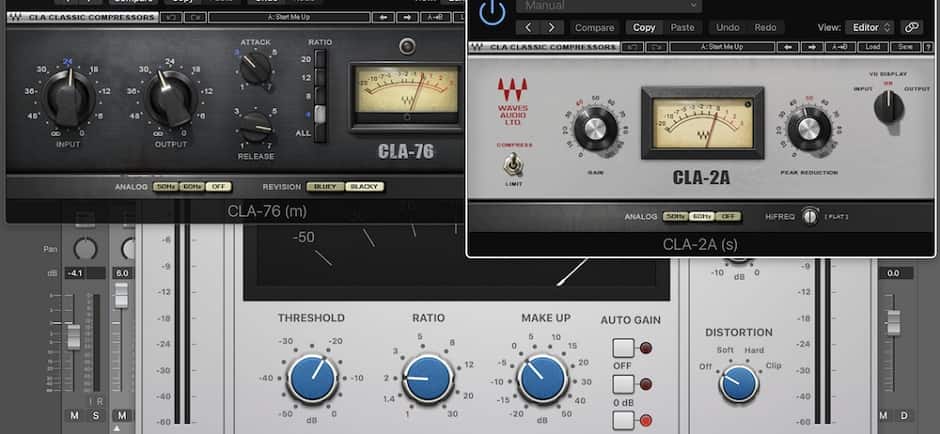
Task: Click the link icon in CLA-2A header
Action: 911,28
